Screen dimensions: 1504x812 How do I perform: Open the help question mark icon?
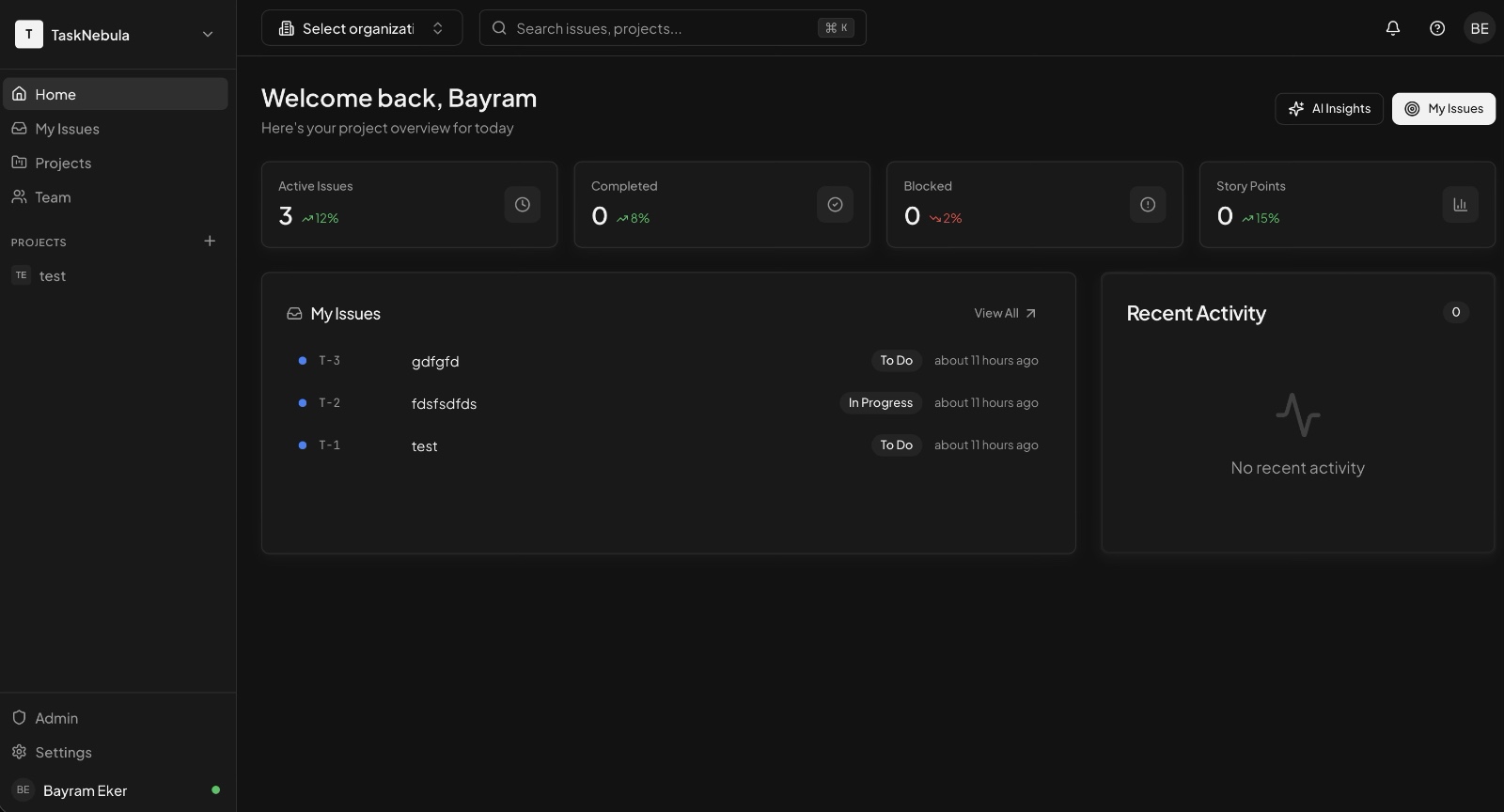pyautogui.click(x=1437, y=28)
